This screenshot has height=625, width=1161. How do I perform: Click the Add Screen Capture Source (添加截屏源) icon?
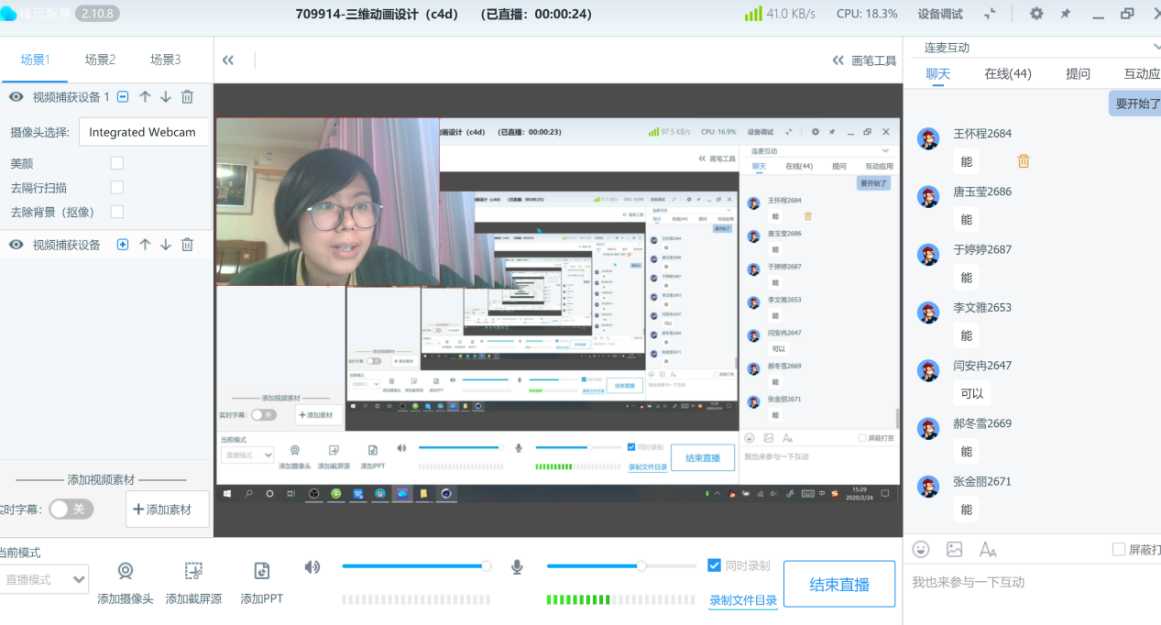click(194, 571)
